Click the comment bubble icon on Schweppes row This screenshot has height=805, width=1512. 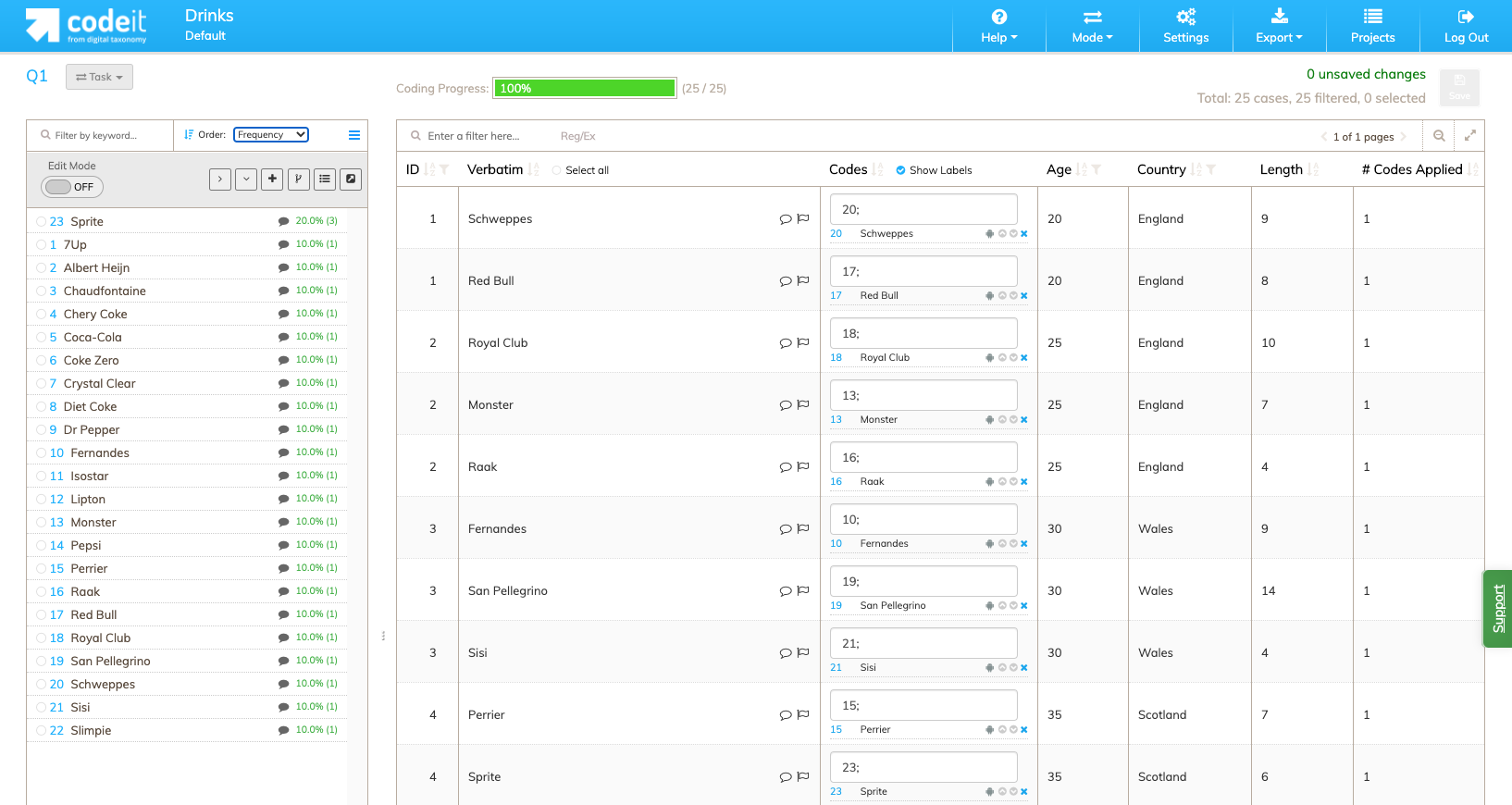point(786,219)
